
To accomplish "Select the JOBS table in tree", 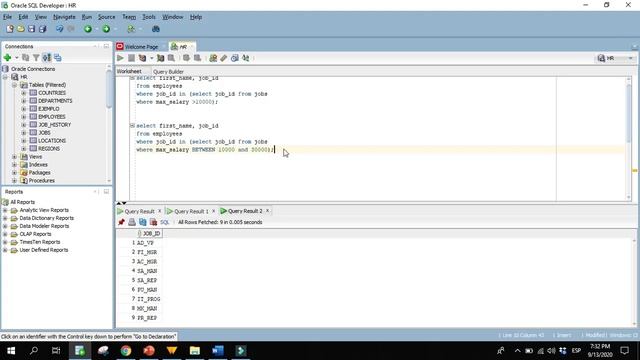I will 44,133.
